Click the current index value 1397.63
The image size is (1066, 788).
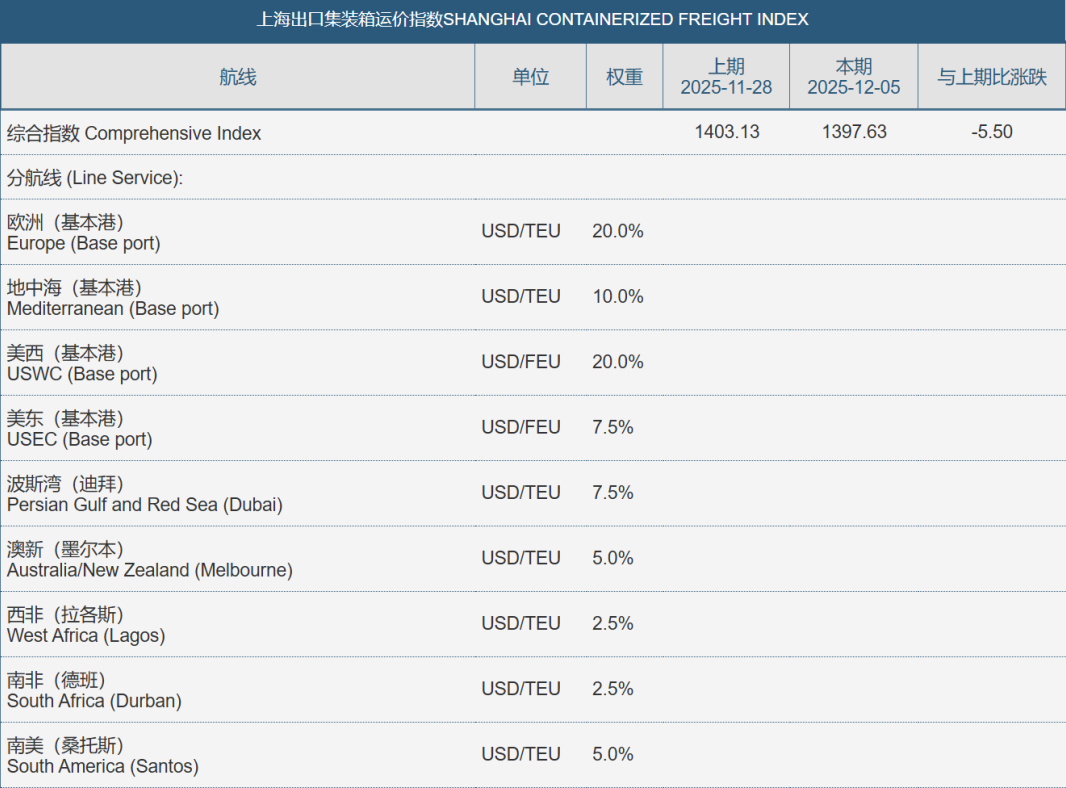point(854,132)
